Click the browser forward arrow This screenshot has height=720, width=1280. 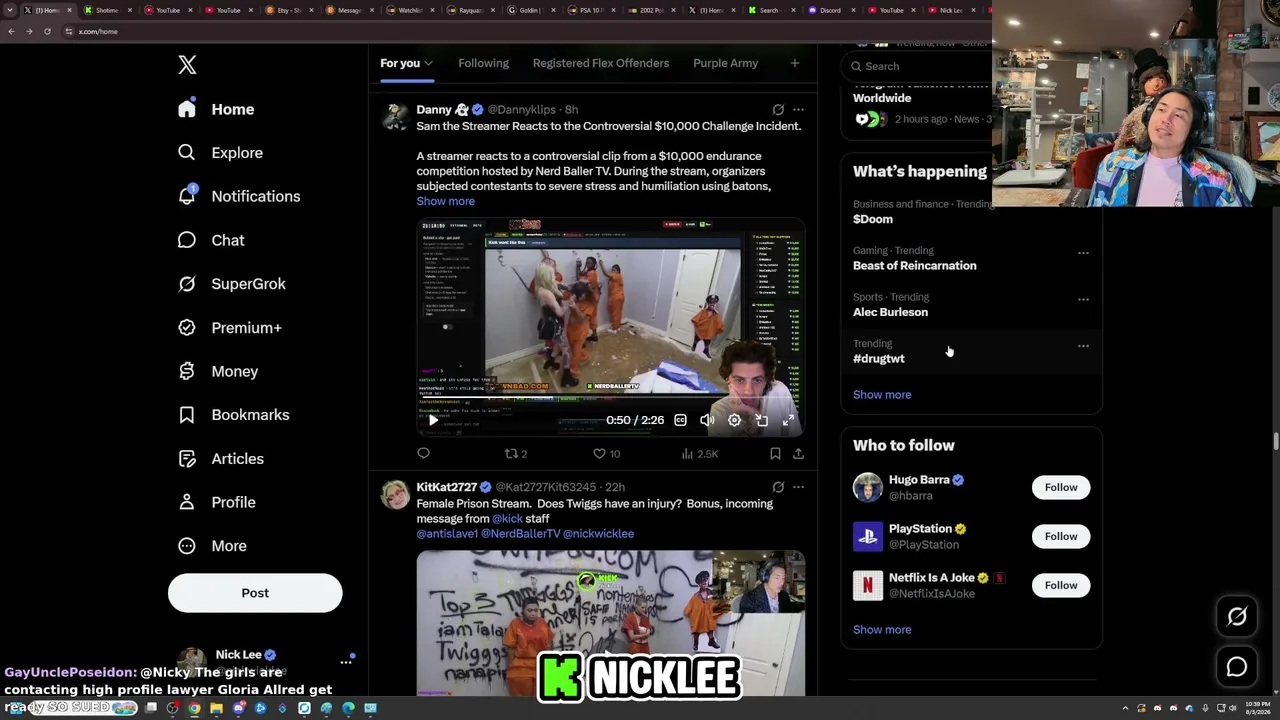tap(29, 31)
